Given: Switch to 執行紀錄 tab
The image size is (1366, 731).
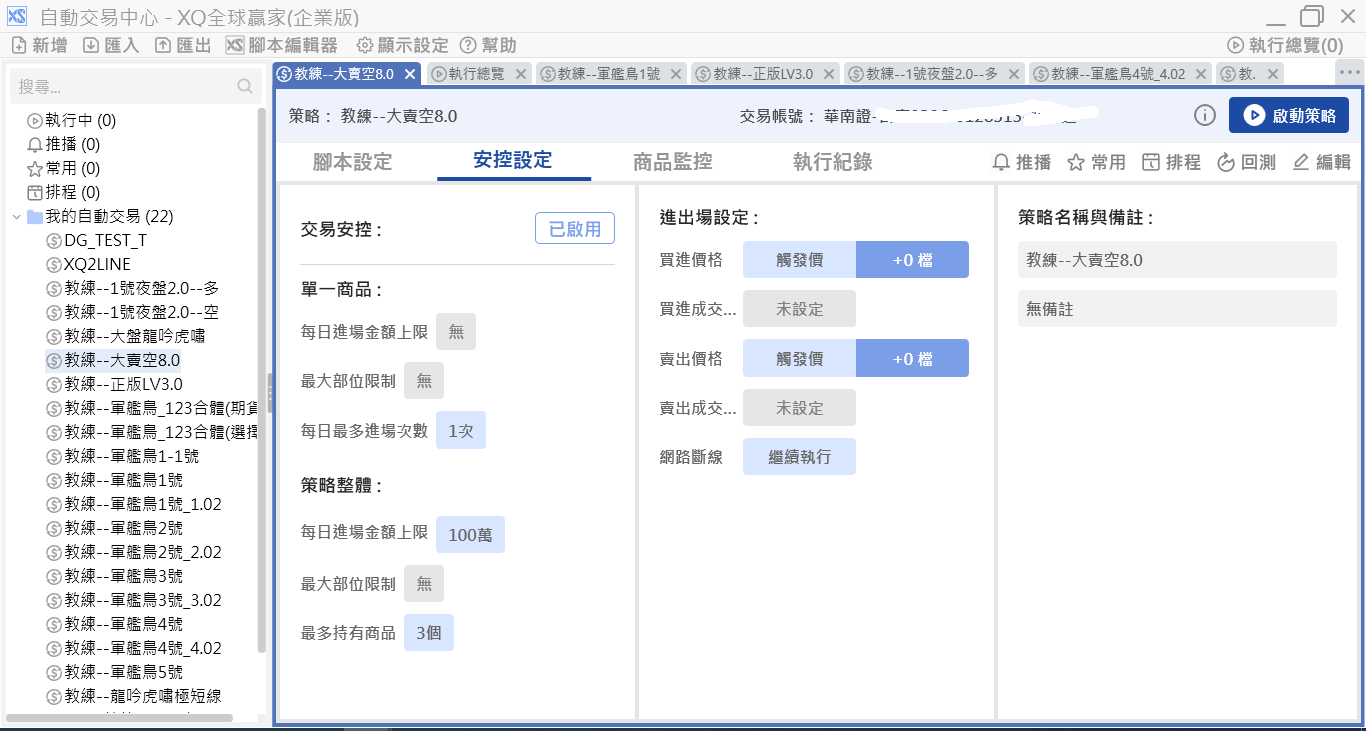Looking at the screenshot, I should click(x=833, y=162).
